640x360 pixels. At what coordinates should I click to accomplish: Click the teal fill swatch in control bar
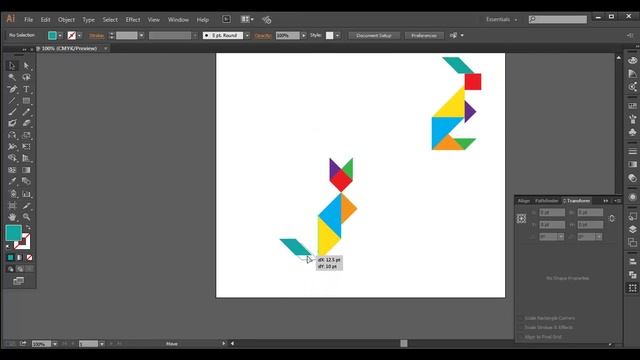click(x=52, y=36)
